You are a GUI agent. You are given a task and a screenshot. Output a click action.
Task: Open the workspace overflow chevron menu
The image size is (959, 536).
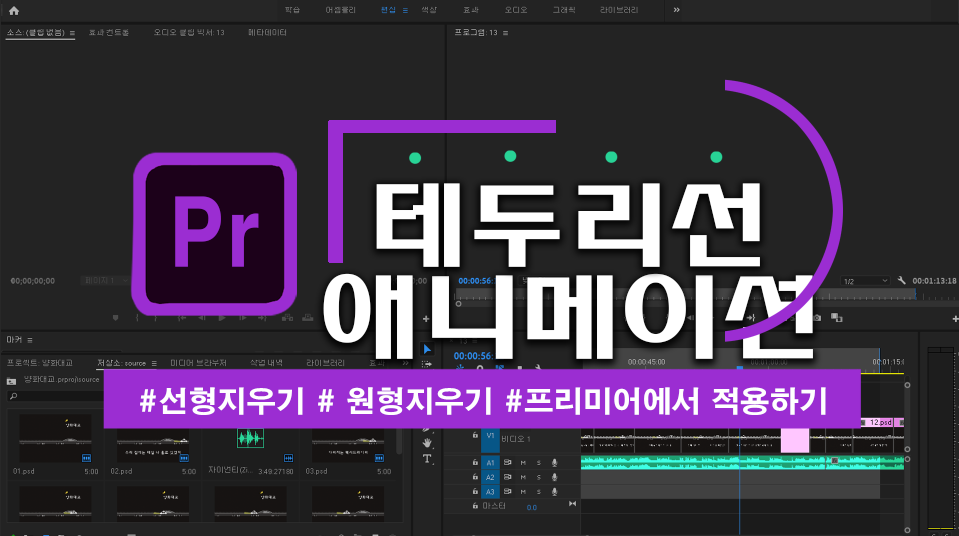676,10
